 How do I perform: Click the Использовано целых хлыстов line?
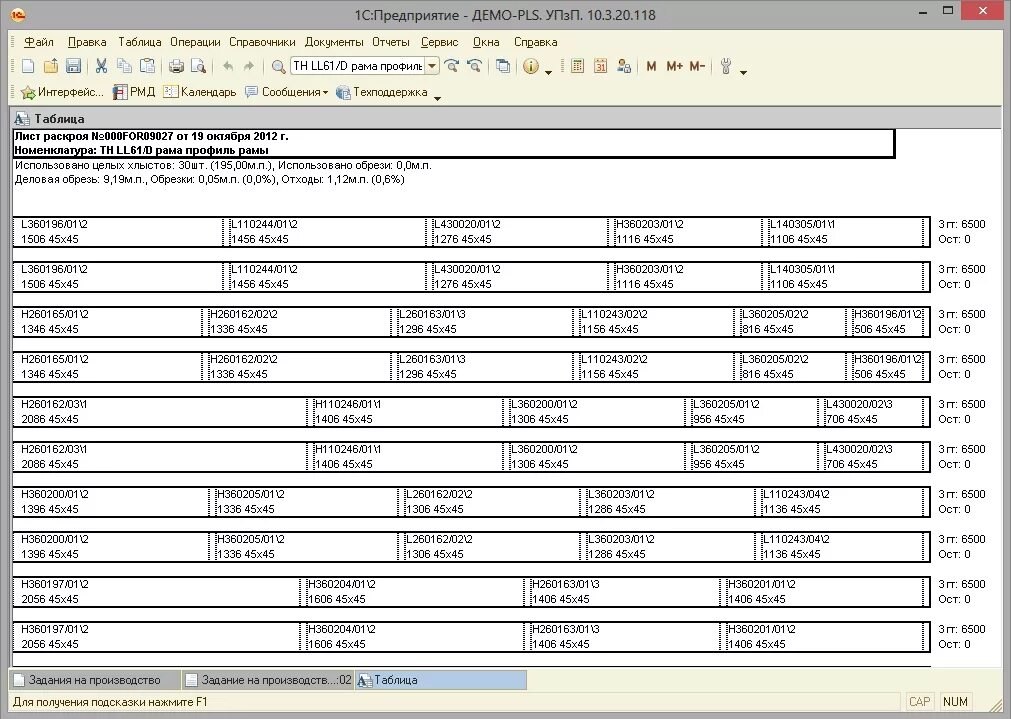[223, 165]
